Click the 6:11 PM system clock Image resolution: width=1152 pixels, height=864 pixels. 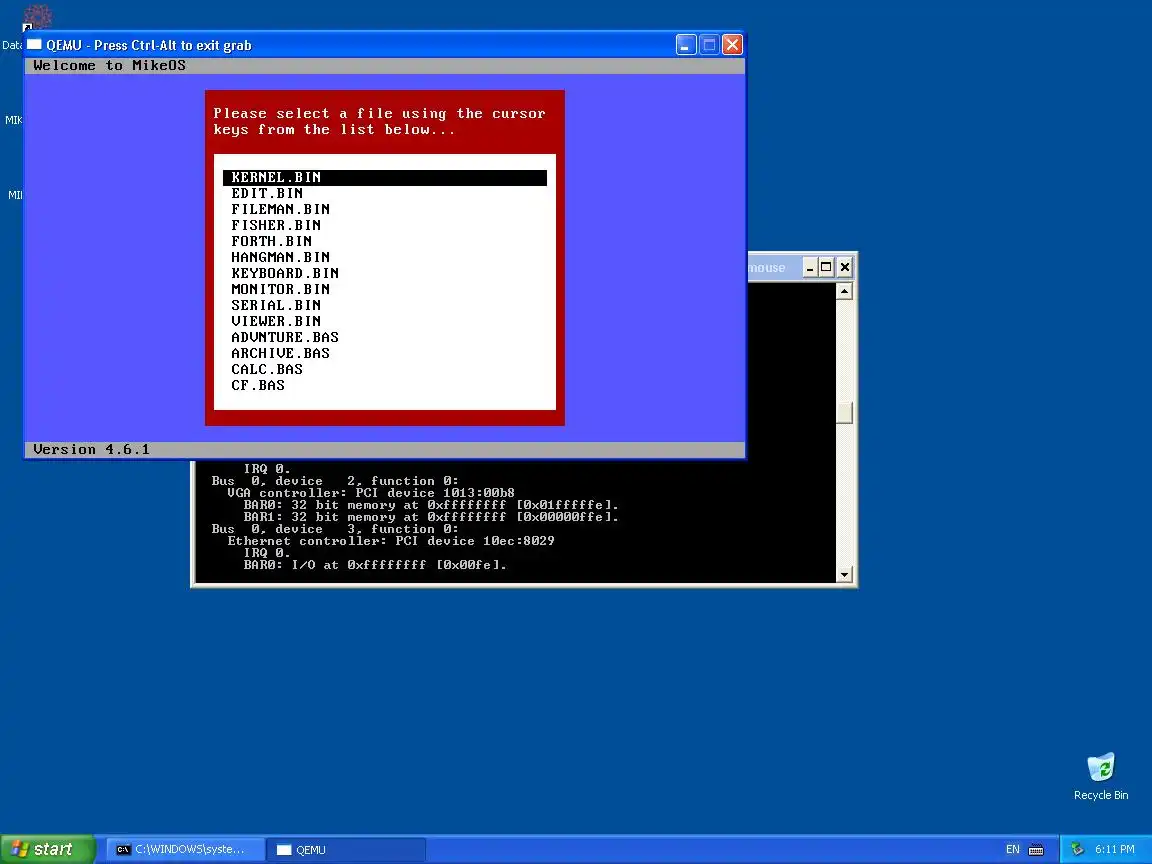point(1115,849)
